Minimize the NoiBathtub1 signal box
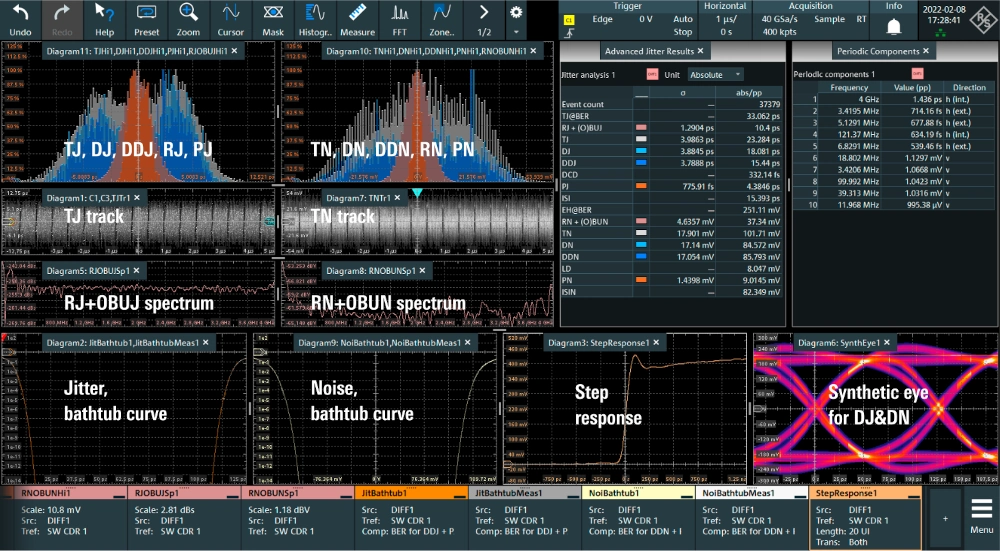The height and width of the screenshot is (551, 1000). pyautogui.click(x=688, y=495)
